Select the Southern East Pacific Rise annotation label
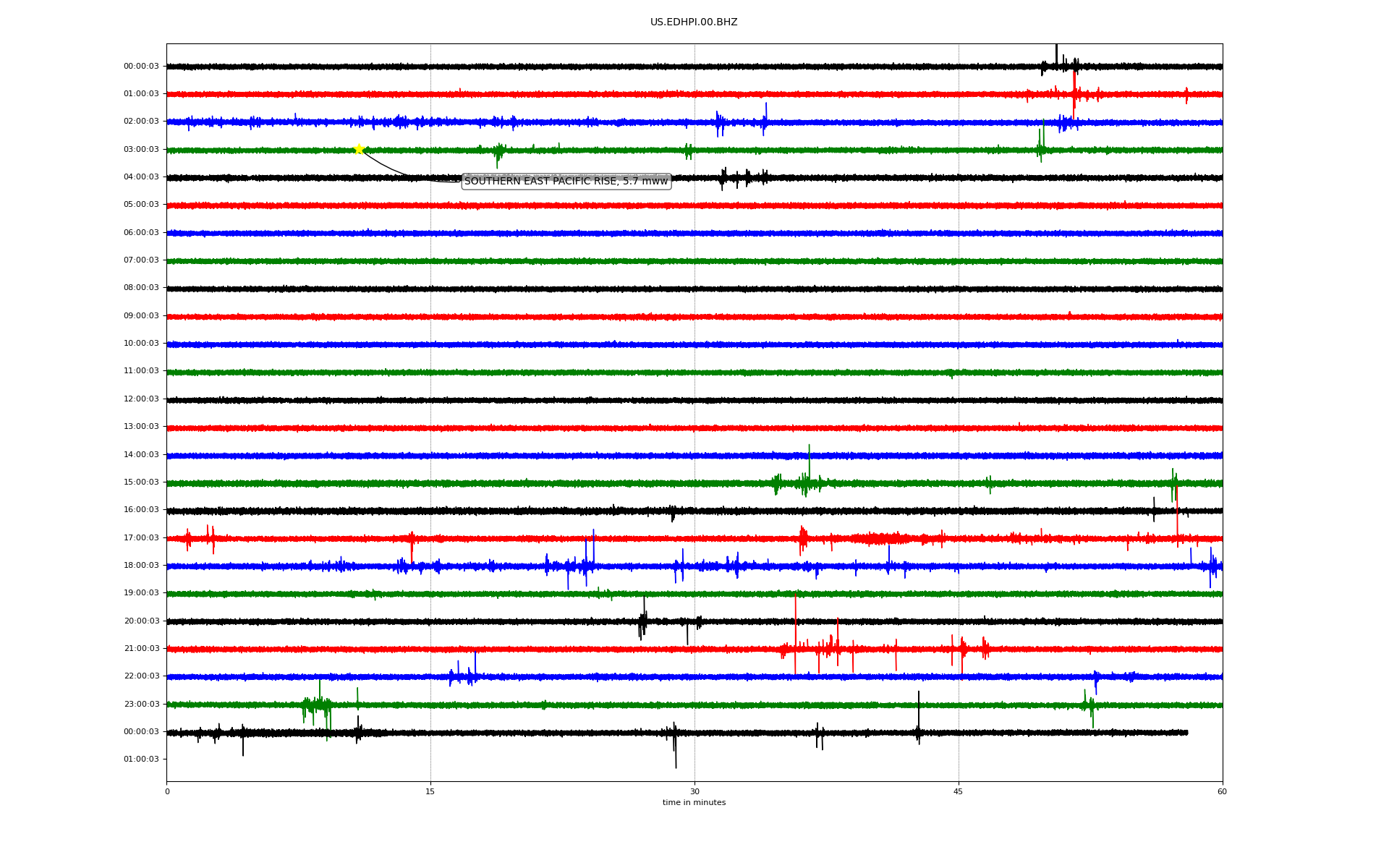 pos(566,182)
